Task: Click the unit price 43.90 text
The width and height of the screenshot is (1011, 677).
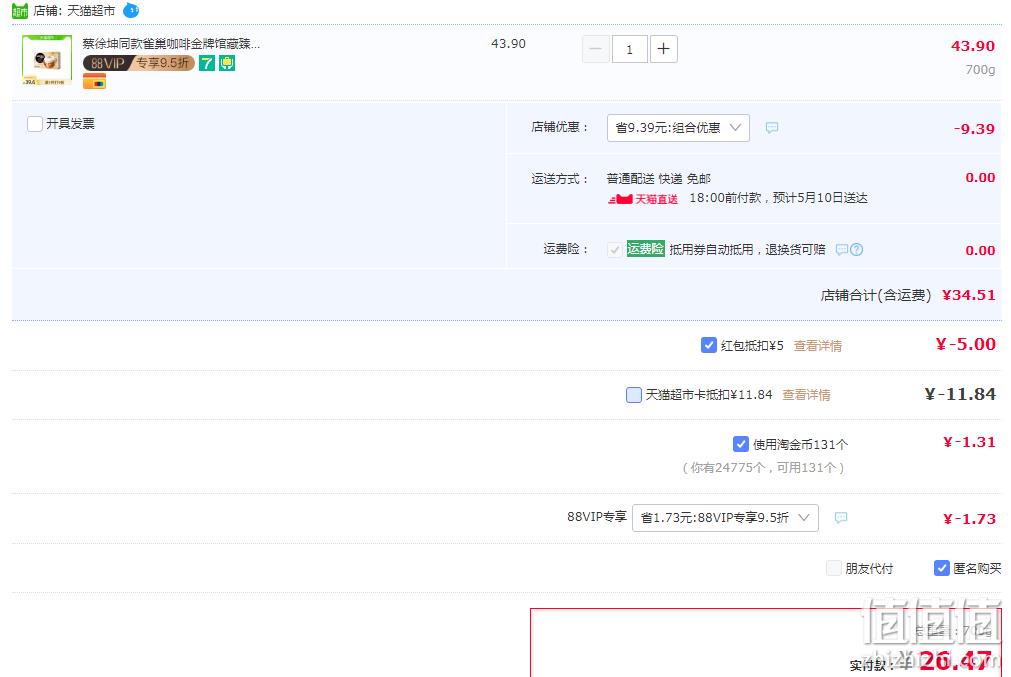Action: 508,44
